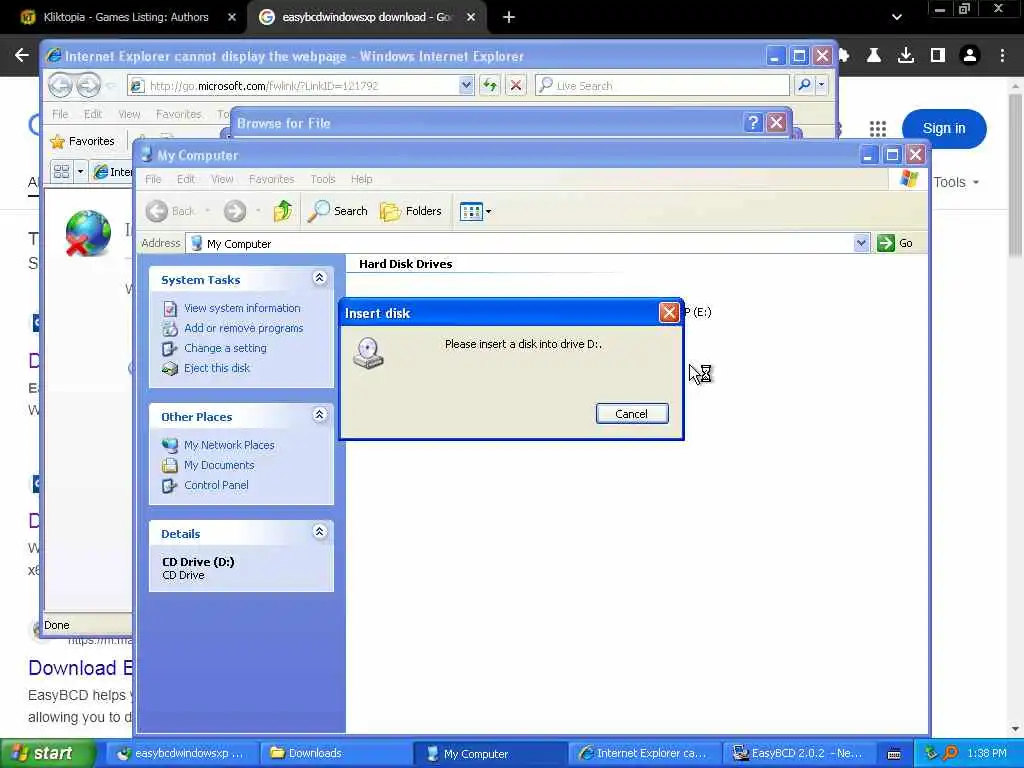Click Favorites star button in Internet Explorer
1024x768 pixels.
tap(83, 141)
